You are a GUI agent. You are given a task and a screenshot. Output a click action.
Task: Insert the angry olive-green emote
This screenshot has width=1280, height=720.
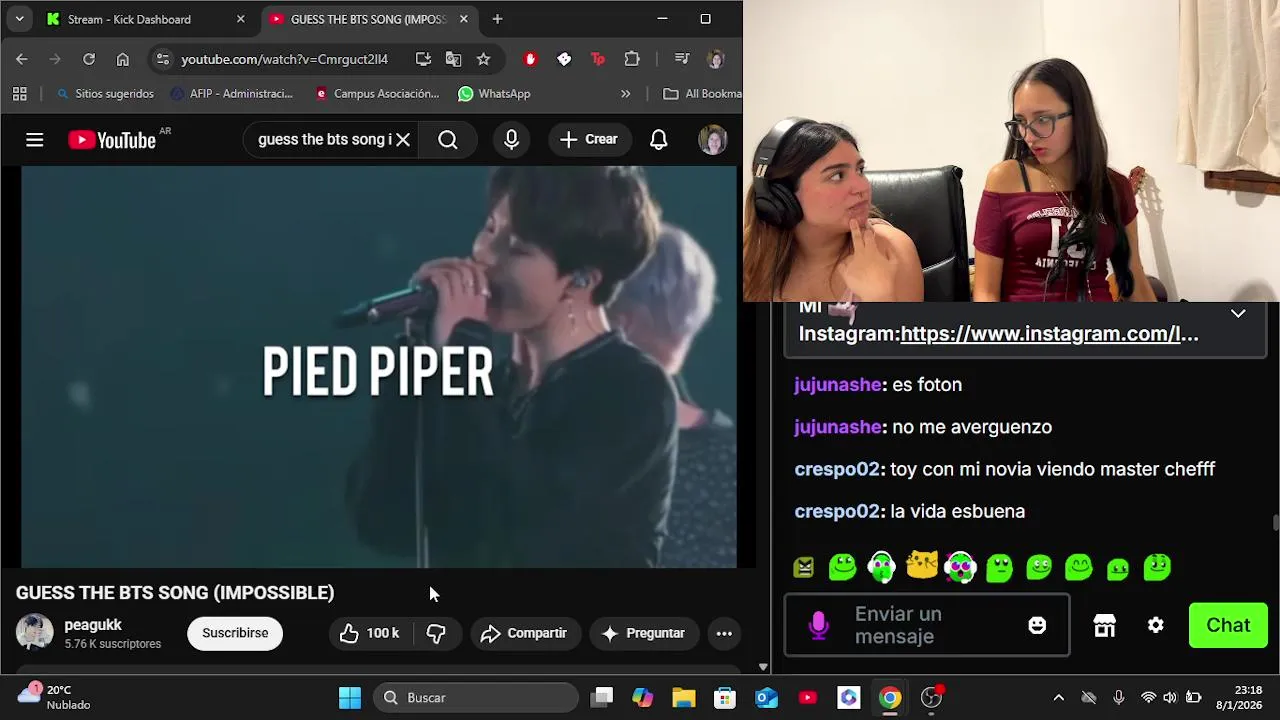[804, 567]
